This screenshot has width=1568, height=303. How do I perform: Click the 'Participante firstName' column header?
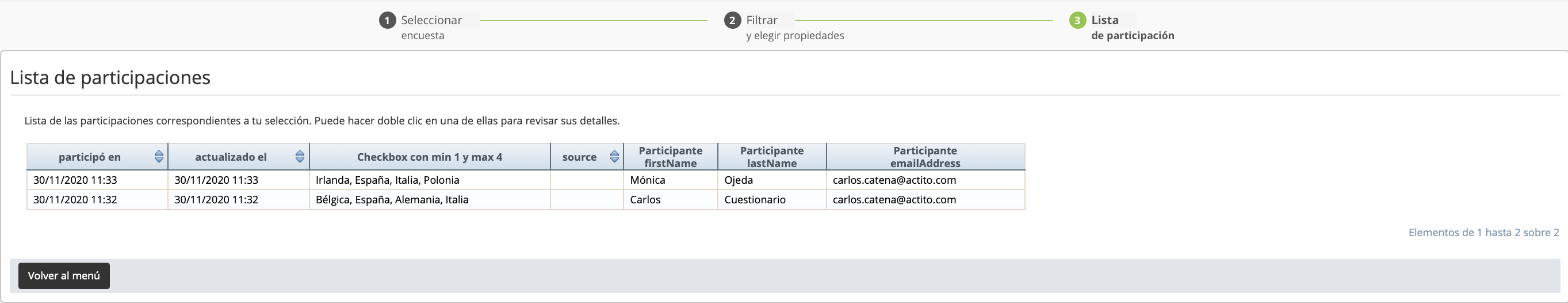[670, 157]
